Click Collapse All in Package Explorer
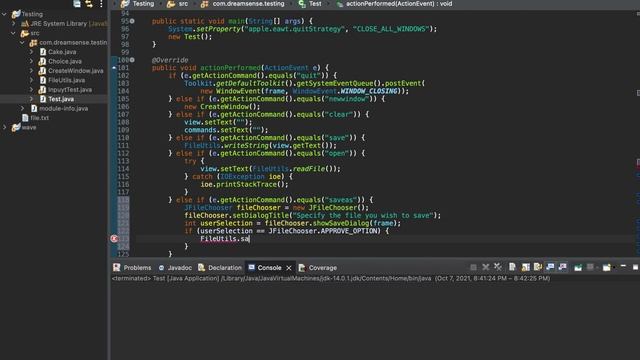 click(77, 4)
